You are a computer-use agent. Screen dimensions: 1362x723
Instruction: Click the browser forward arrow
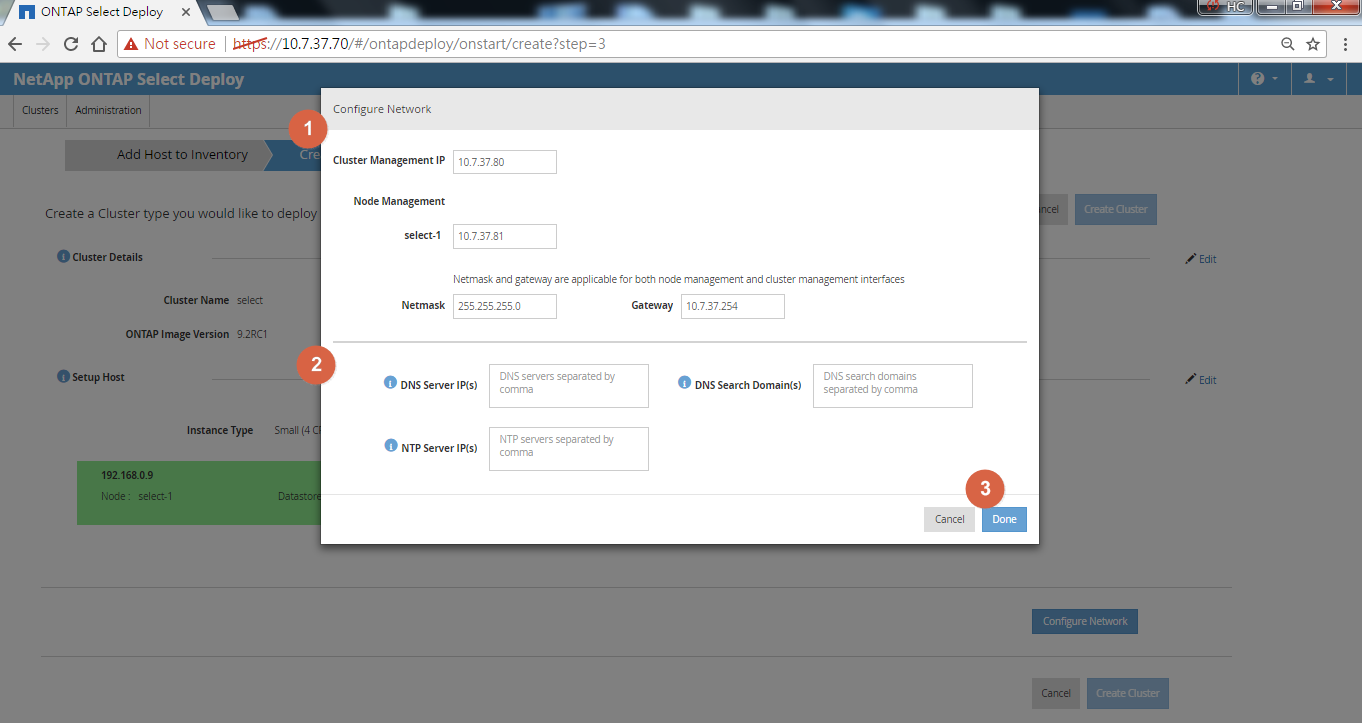(42, 44)
